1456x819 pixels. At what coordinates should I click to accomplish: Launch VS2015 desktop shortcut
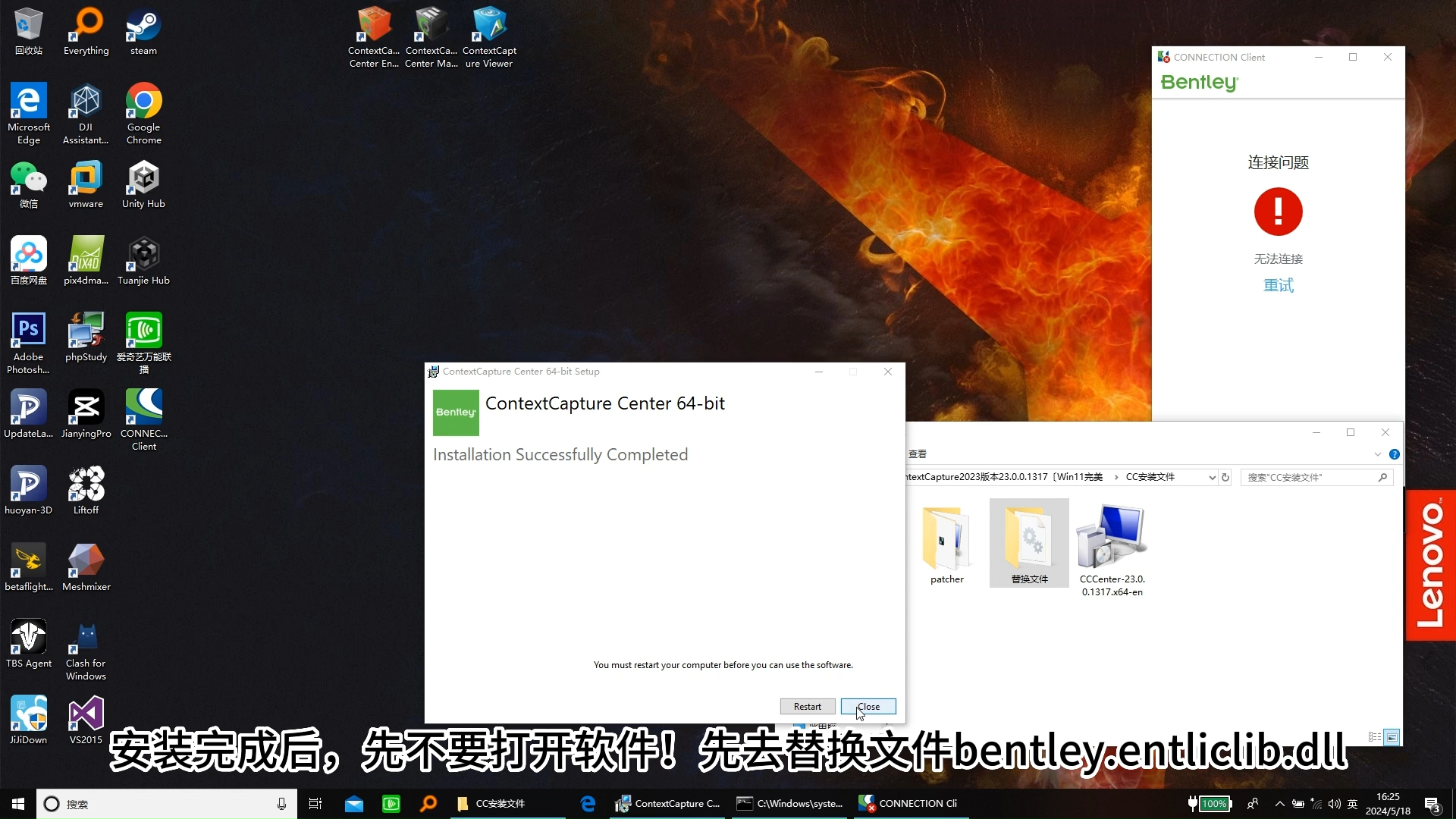pos(86,720)
